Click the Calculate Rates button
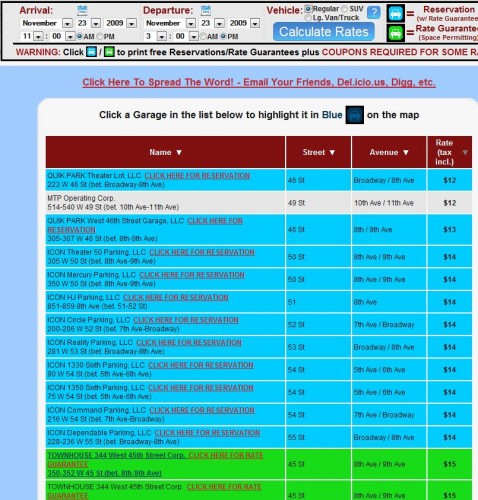This screenshot has width=478, height=500. point(324,32)
